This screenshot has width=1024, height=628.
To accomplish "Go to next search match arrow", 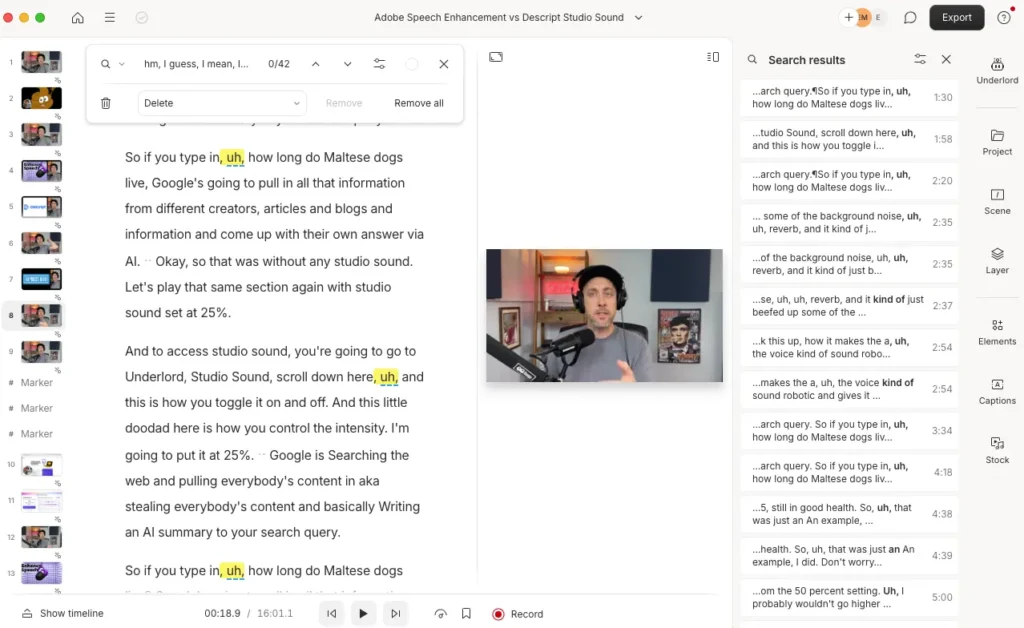I will pos(347,64).
